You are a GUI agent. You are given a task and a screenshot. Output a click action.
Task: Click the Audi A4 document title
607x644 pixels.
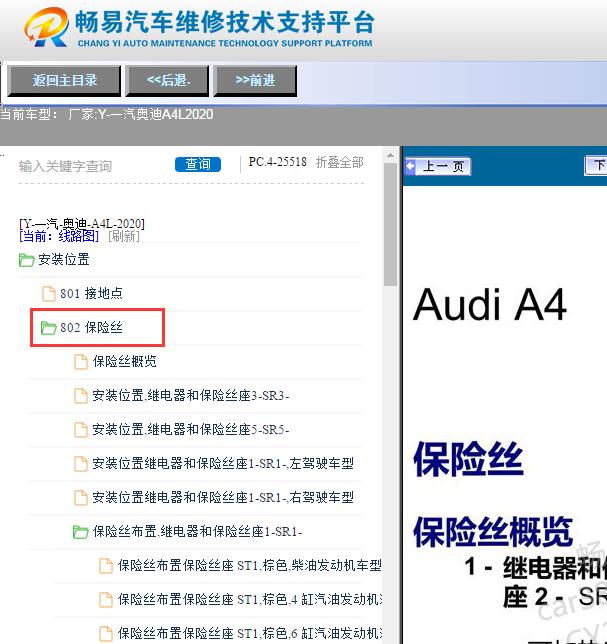point(490,305)
